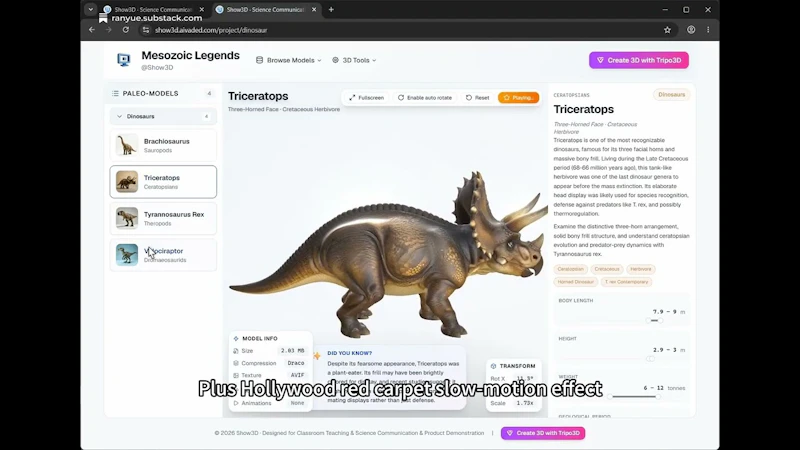
Task: Click the Paleo-Models list icon
Action: pyautogui.click(x=115, y=93)
